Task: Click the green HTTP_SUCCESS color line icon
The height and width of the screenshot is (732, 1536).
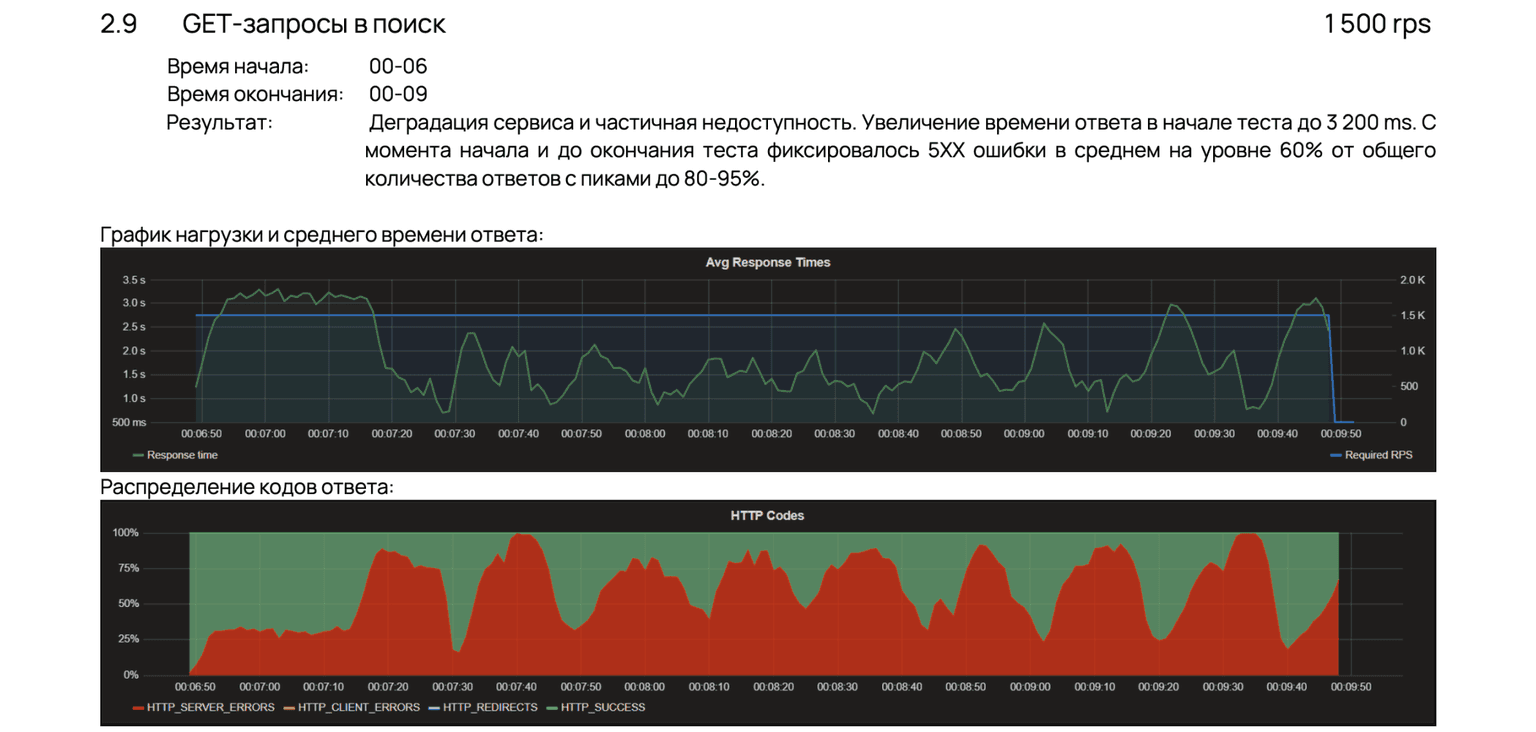Action: (551, 708)
